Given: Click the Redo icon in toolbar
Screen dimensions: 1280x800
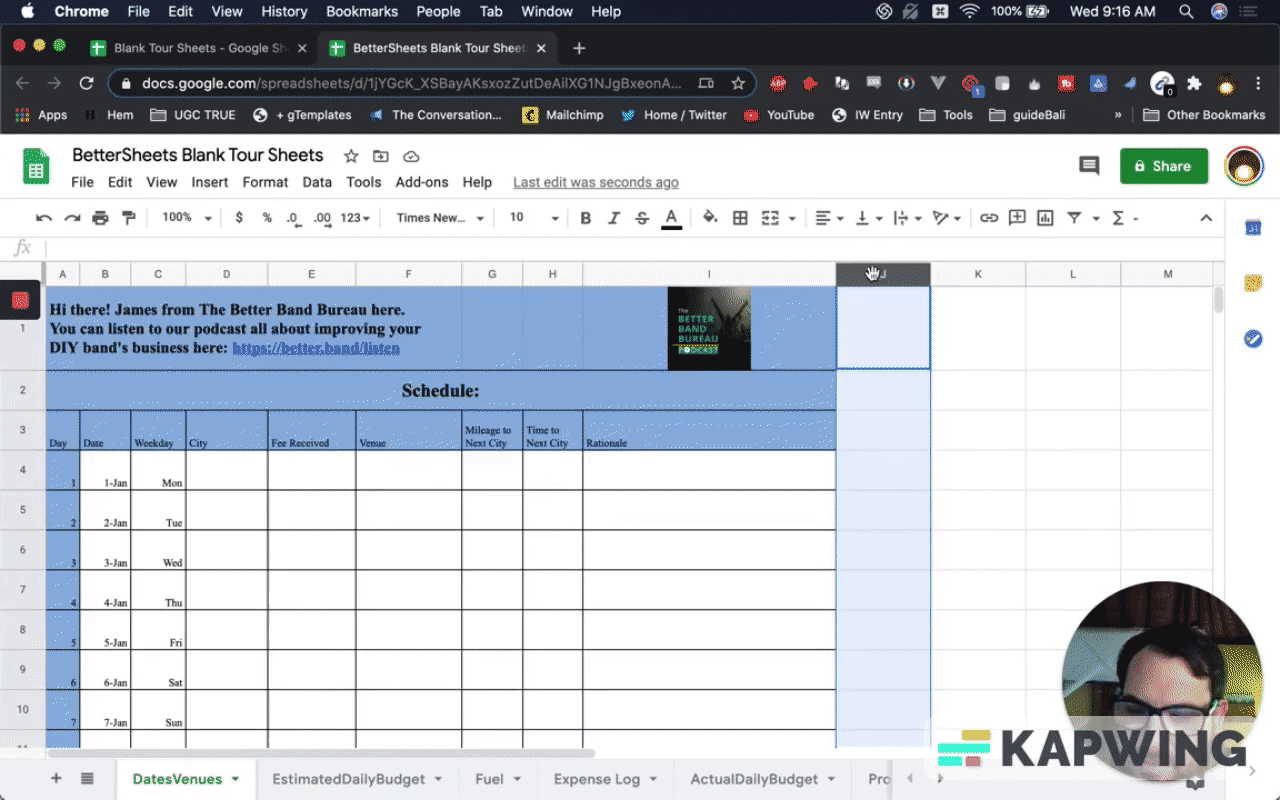Looking at the screenshot, I should tap(72, 218).
